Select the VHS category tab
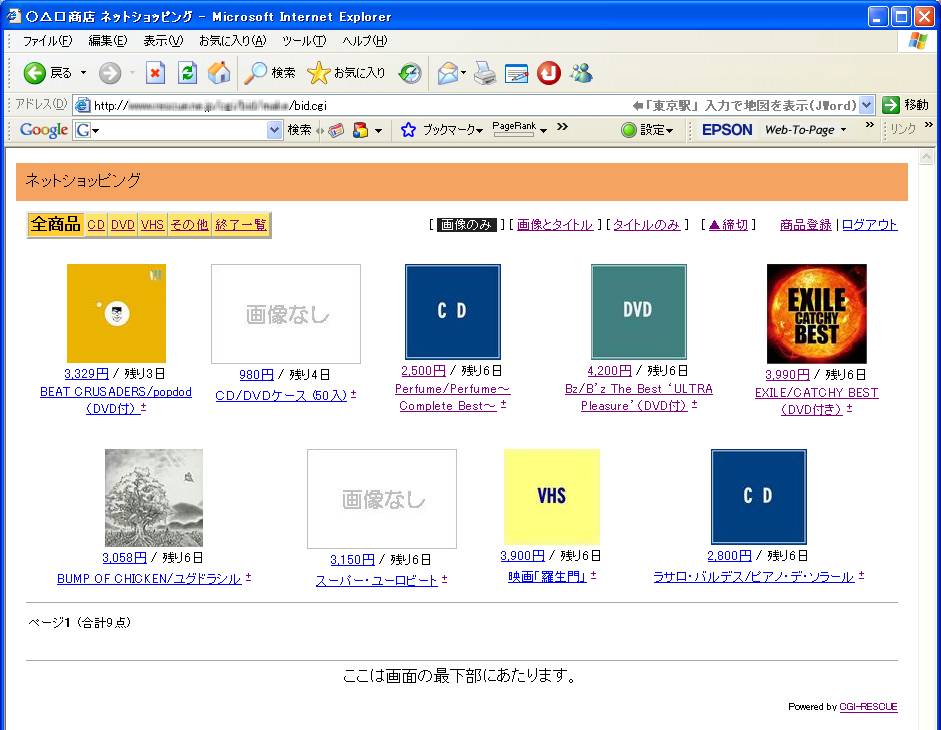The height and width of the screenshot is (730, 941). [152, 225]
